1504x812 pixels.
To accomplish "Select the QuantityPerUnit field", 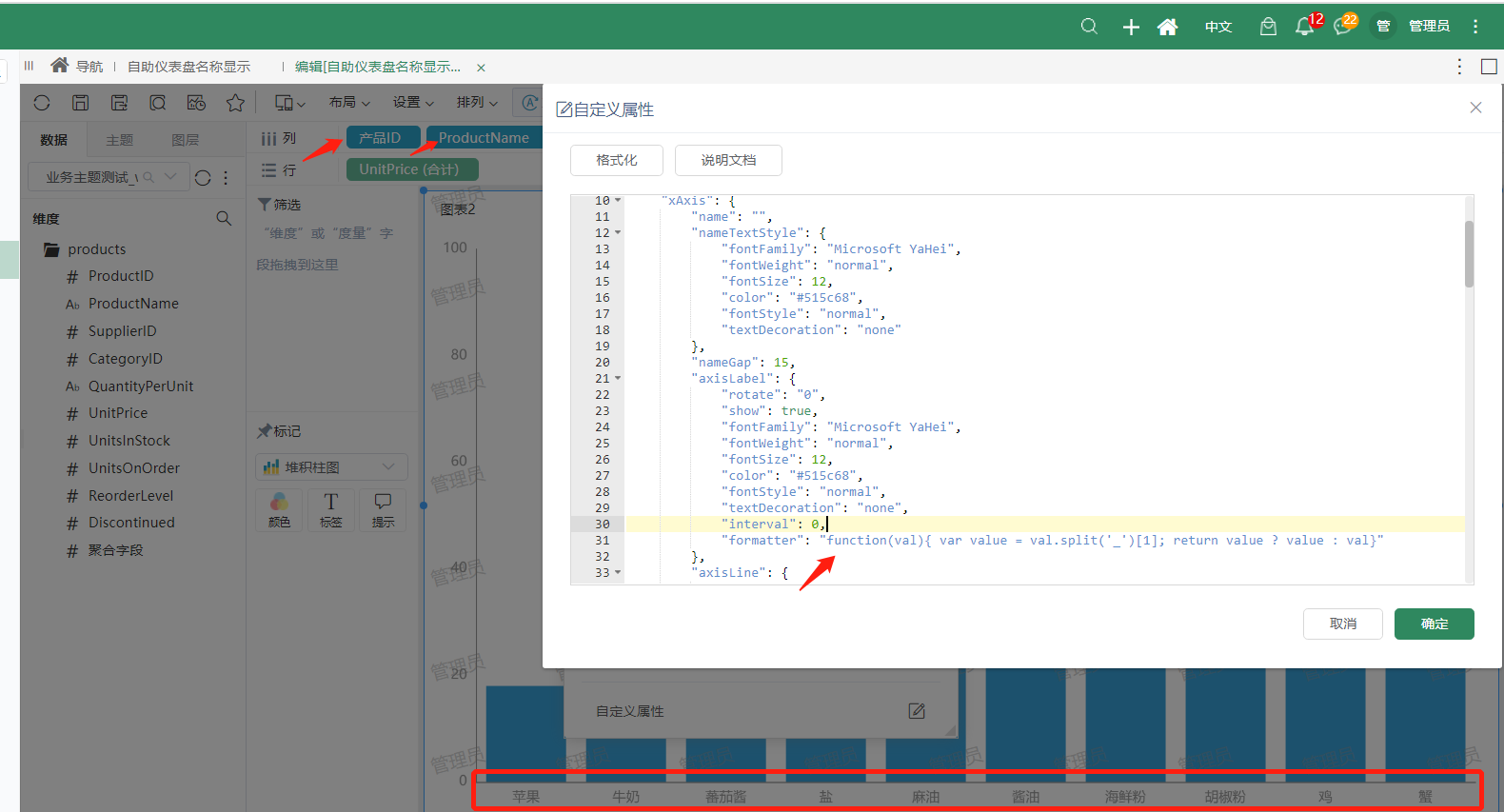I will pyautogui.click(x=141, y=386).
